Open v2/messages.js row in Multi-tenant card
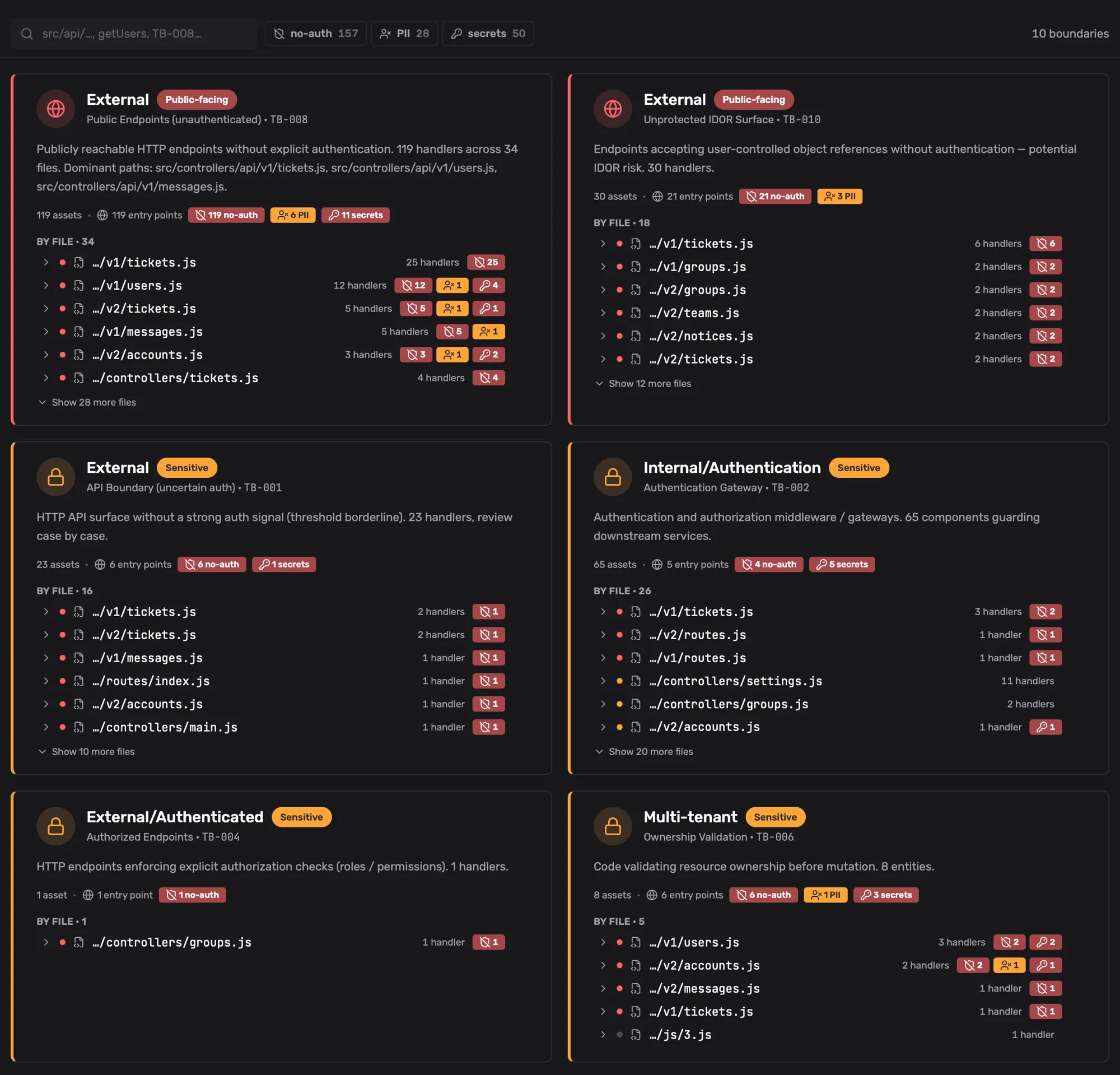1120x1075 pixels. point(829,988)
